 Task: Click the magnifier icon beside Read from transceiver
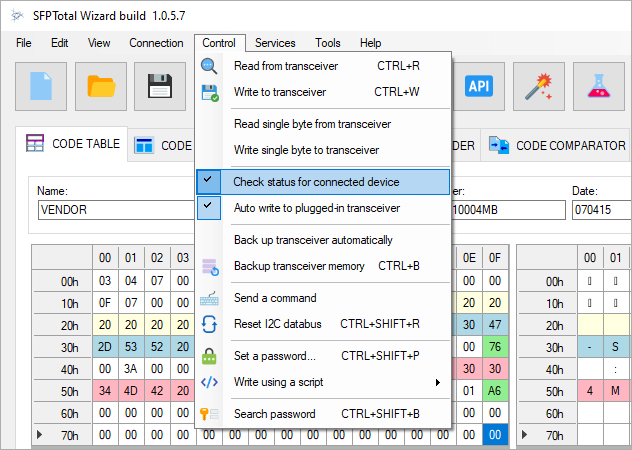point(209,66)
